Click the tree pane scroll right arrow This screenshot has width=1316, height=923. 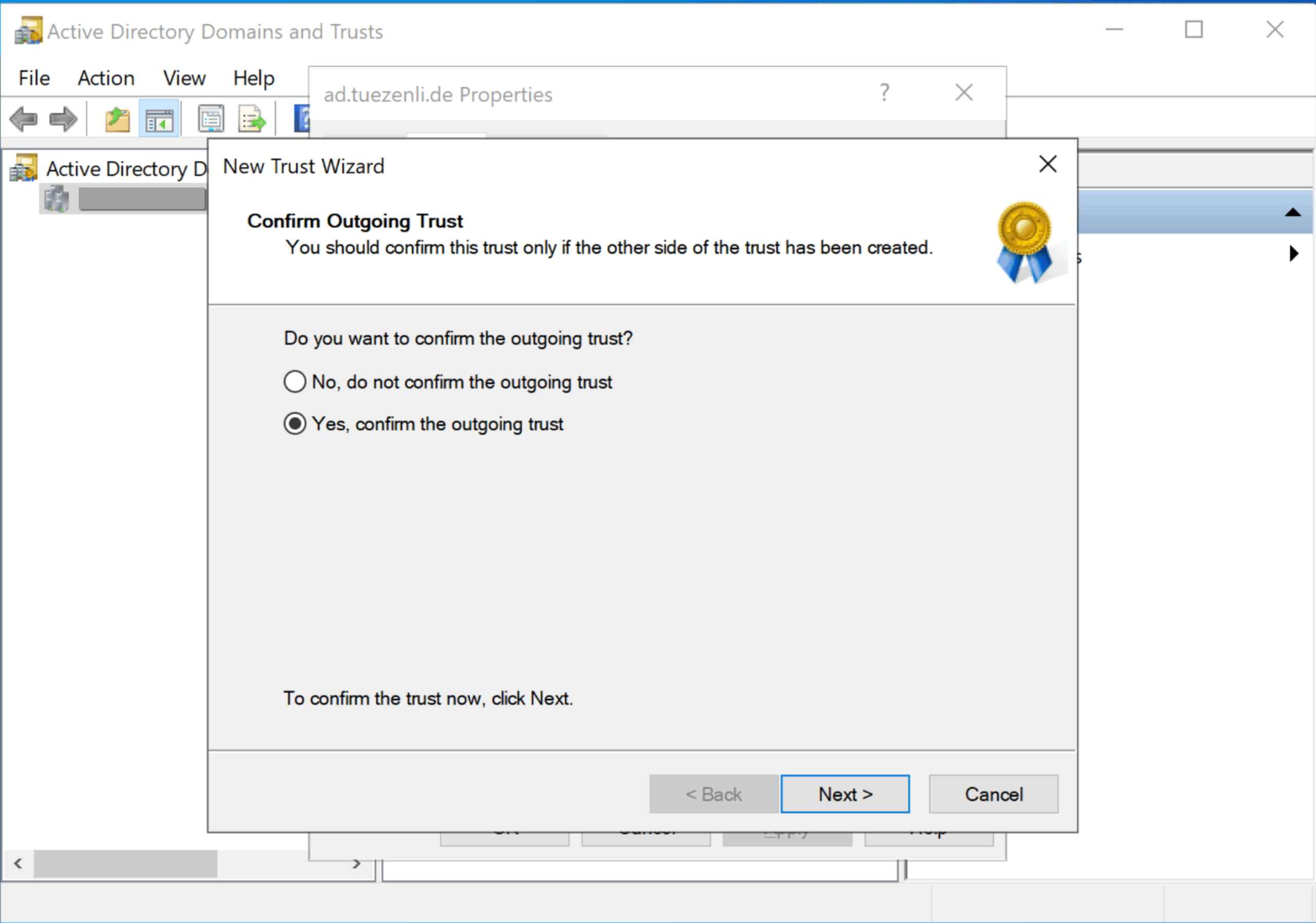pyautogui.click(x=357, y=863)
